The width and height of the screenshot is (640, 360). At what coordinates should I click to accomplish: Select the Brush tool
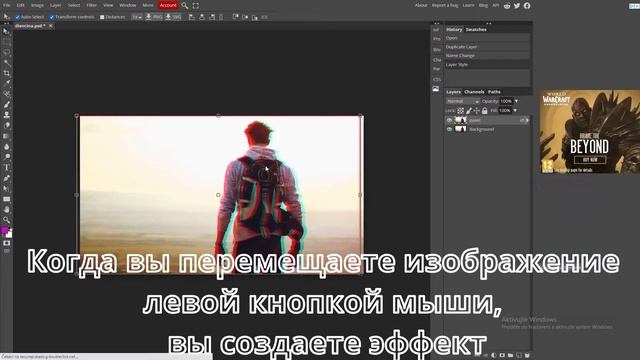pos(6,104)
